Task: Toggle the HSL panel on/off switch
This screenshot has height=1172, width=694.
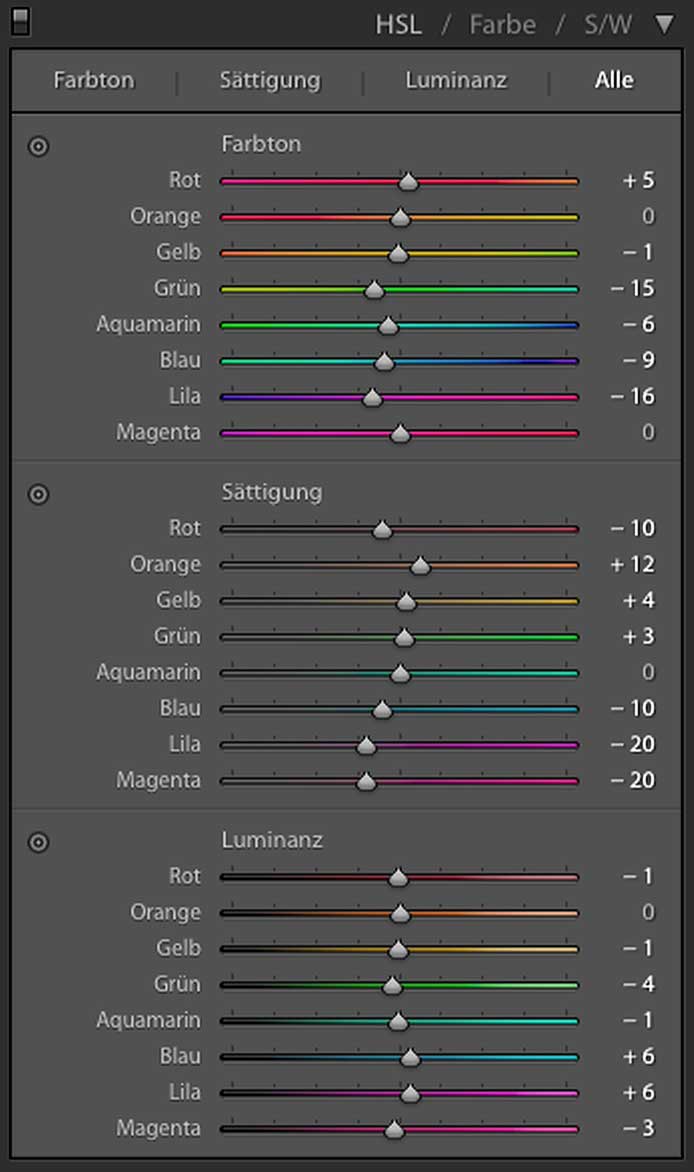Action: point(20,22)
